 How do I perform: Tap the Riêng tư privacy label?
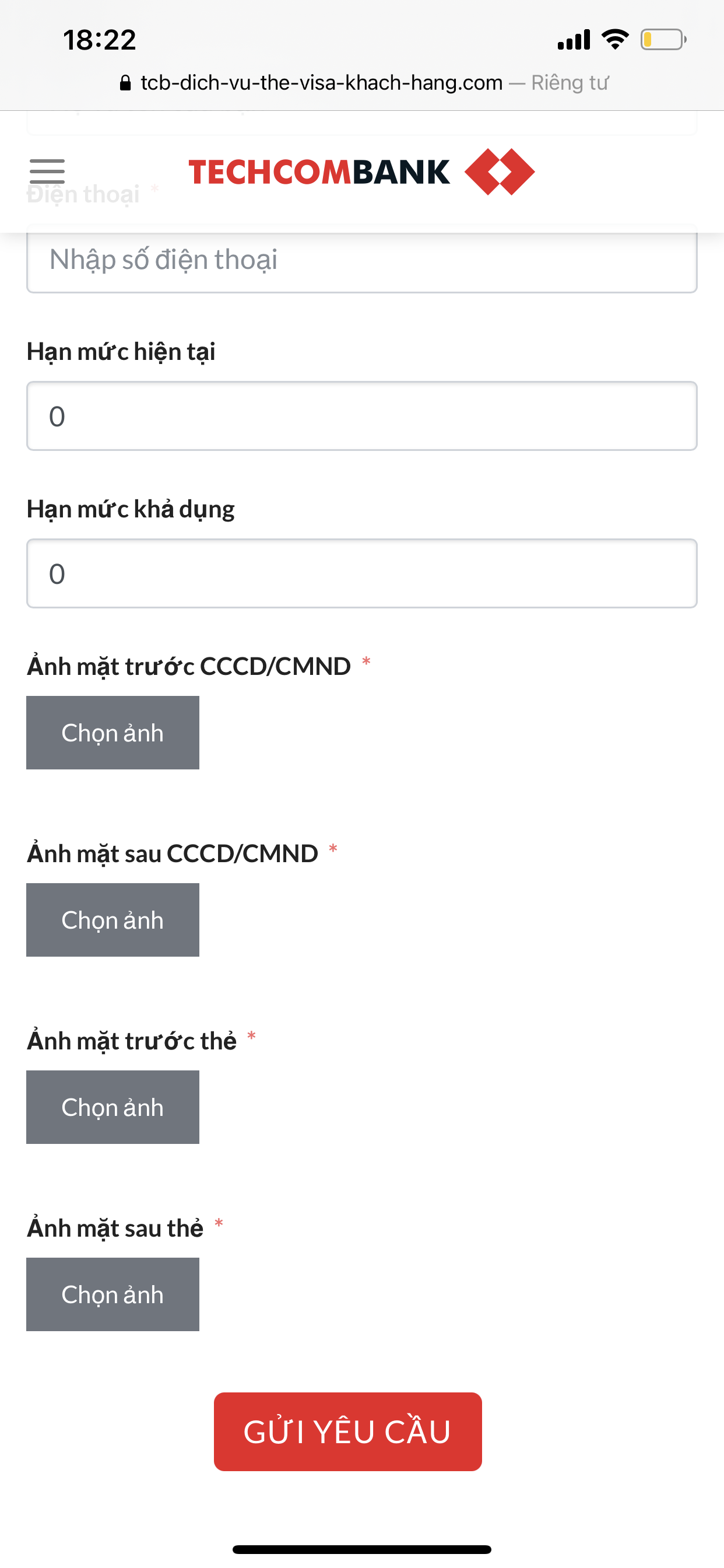(x=570, y=82)
